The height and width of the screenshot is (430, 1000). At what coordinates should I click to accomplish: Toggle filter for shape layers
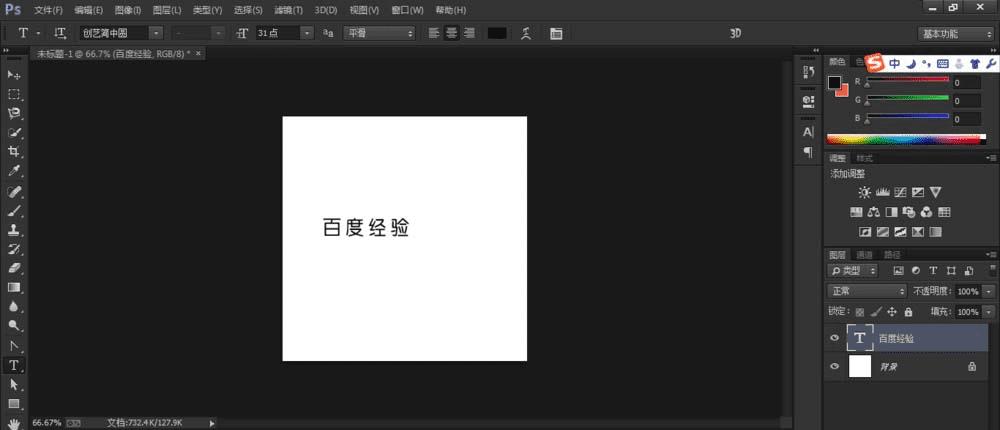tap(951, 271)
